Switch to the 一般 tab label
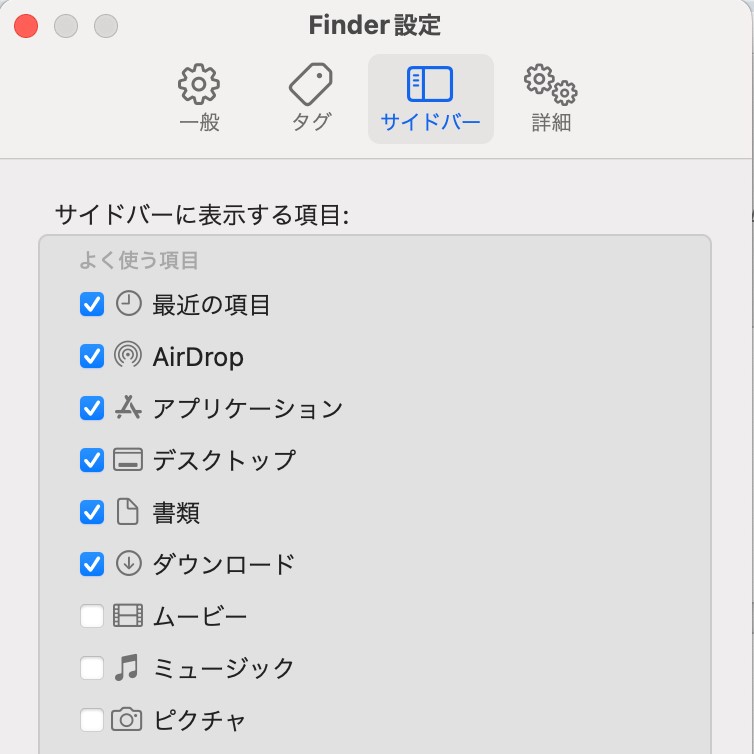The width and height of the screenshot is (754, 754). [x=199, y=122]
